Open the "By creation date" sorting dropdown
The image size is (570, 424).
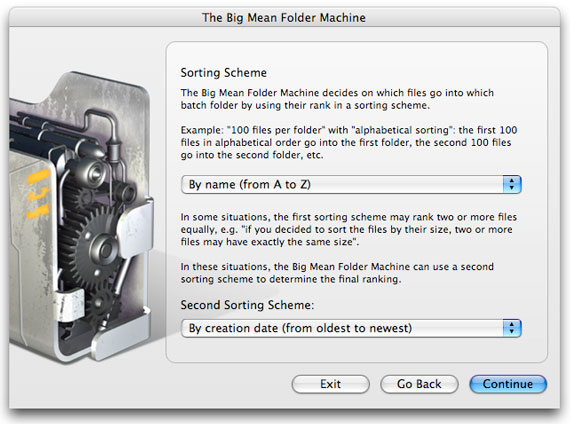tap(351, 328)
